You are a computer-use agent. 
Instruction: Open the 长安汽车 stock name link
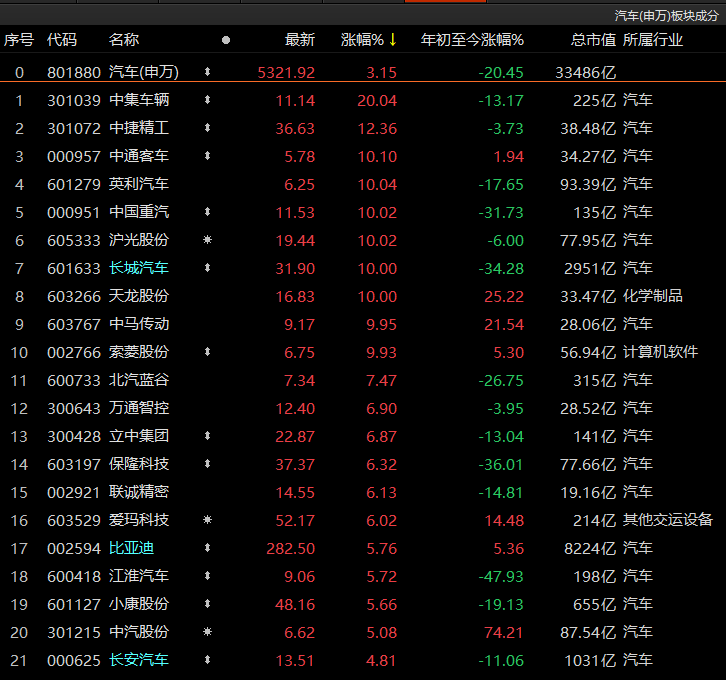(139, 660)
